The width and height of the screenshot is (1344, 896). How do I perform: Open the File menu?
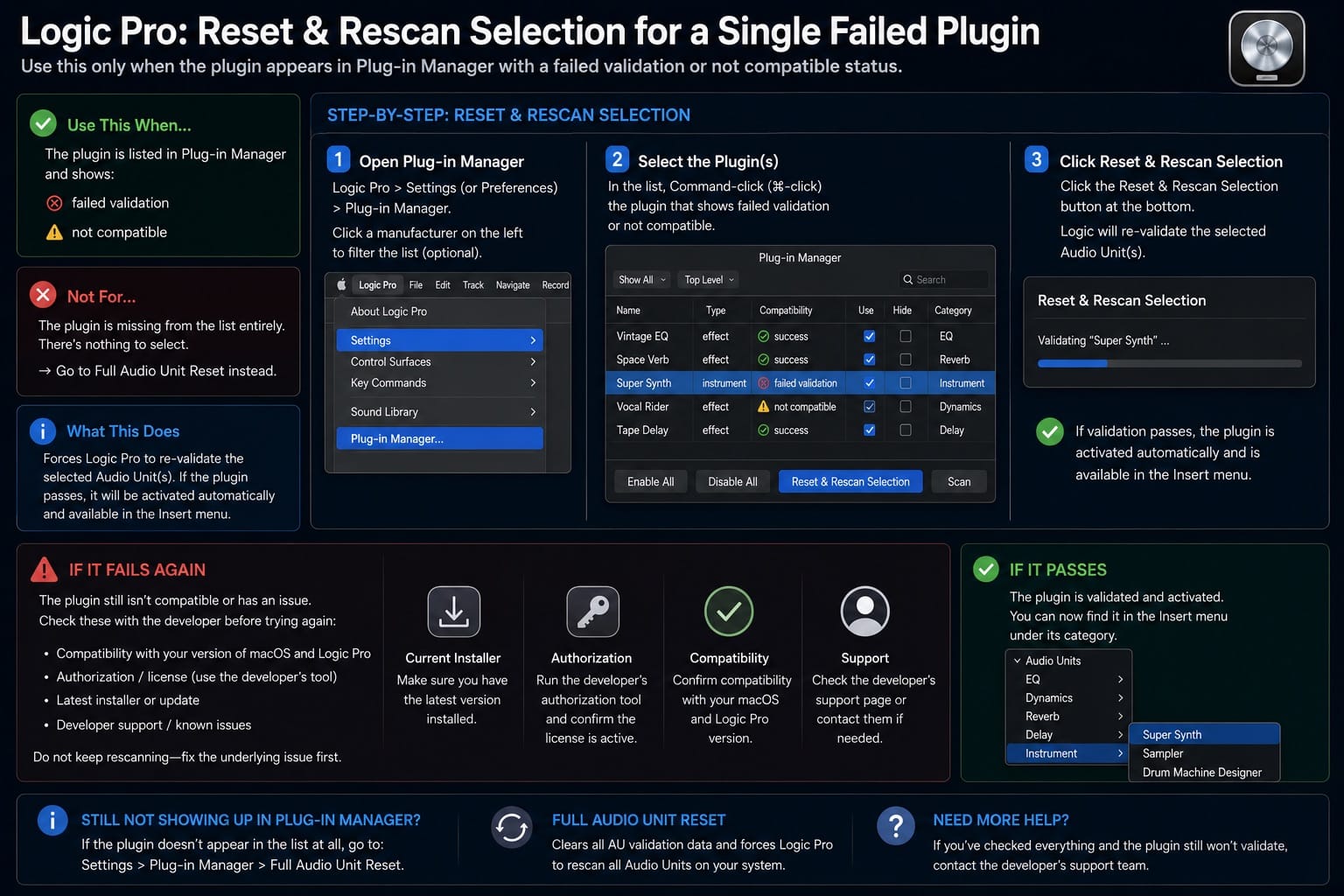(x=416, y=285)
